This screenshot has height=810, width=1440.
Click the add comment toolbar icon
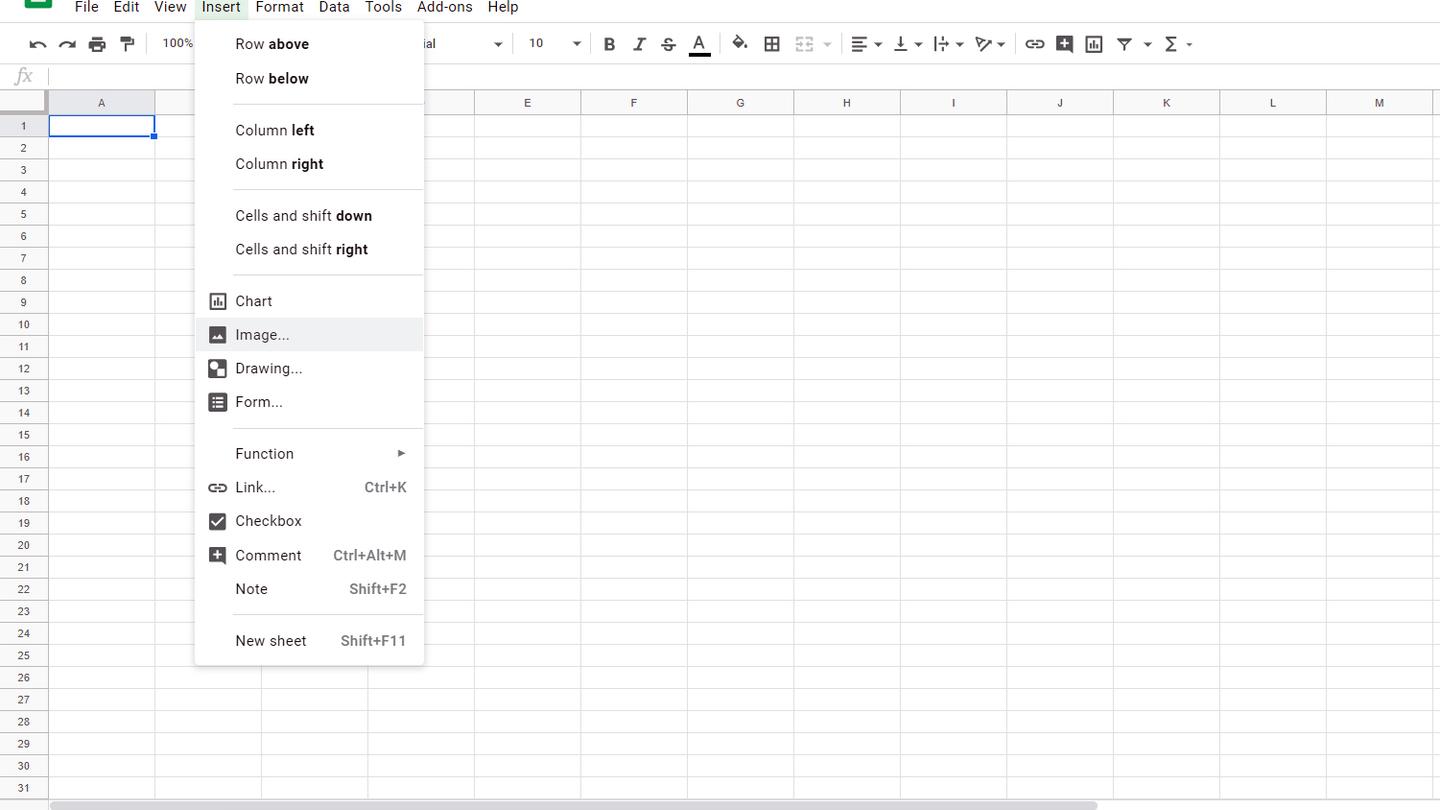[1064, 44]
